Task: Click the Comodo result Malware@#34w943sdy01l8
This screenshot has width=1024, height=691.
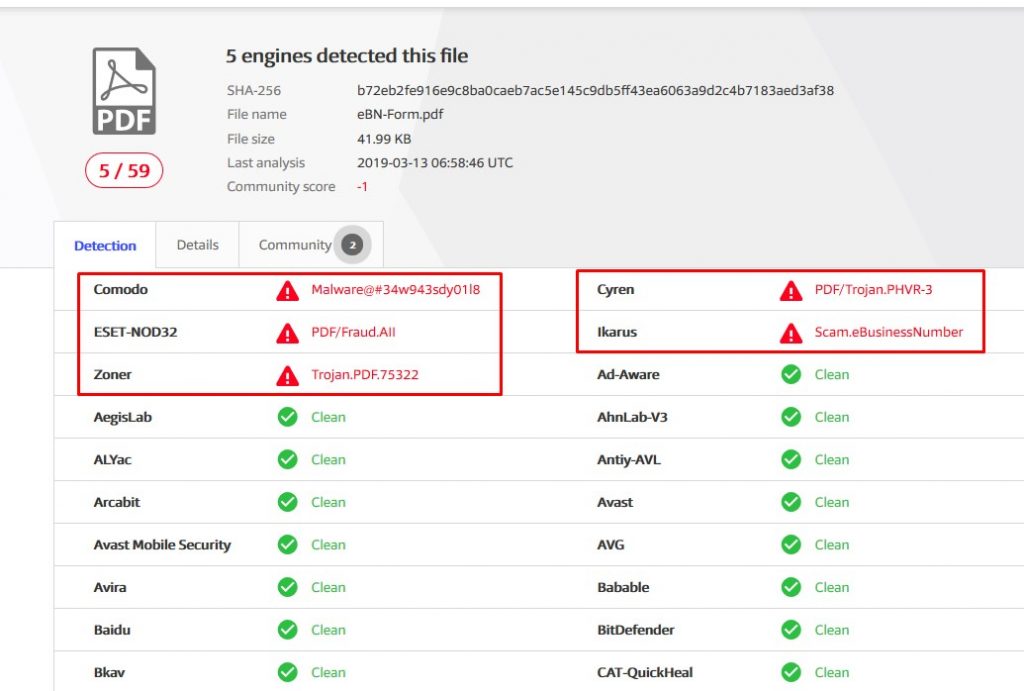Action: pos(395,289)
